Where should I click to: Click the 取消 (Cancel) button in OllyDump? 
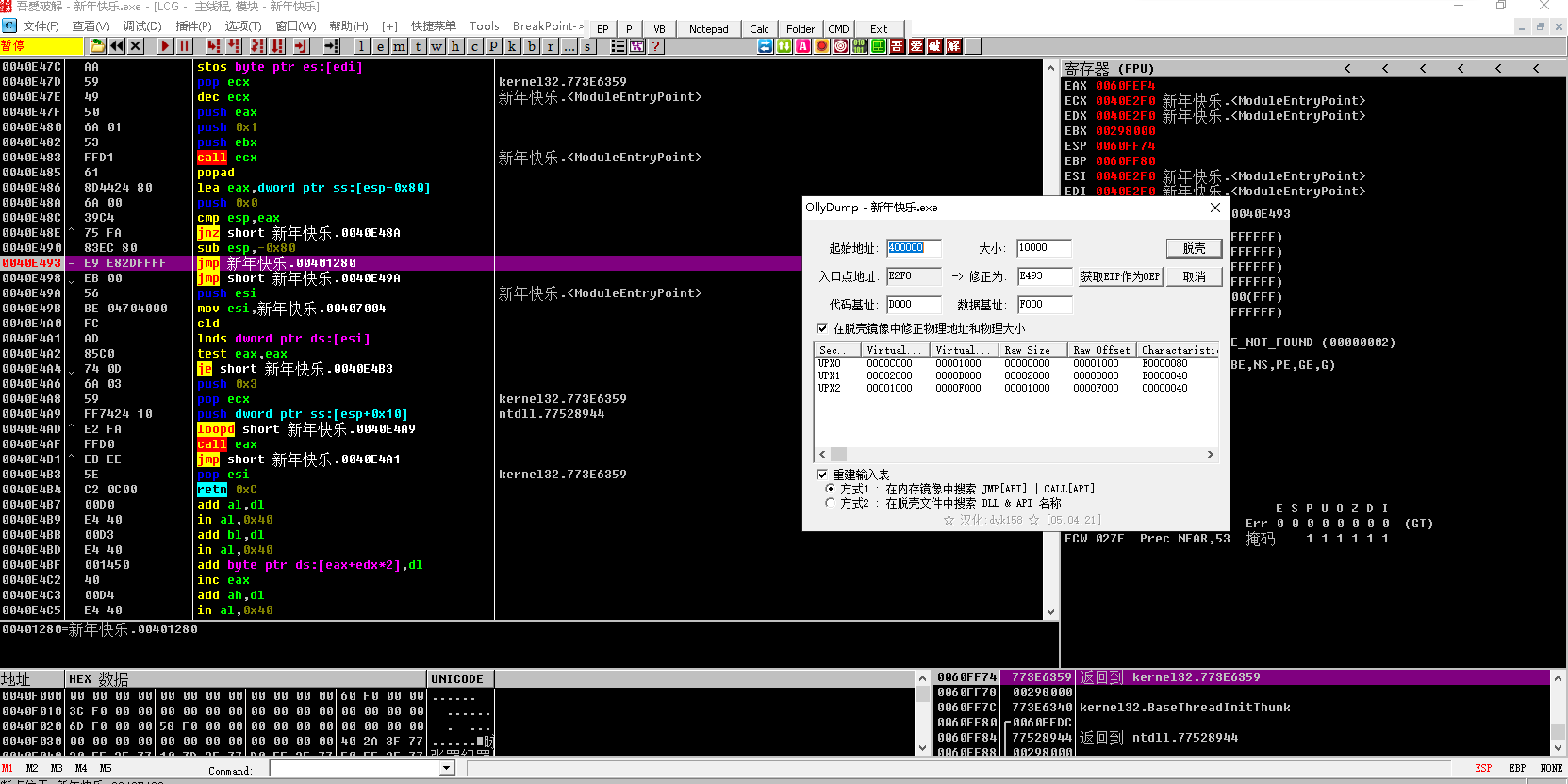pyautogui.click(x=1194, y=276)
